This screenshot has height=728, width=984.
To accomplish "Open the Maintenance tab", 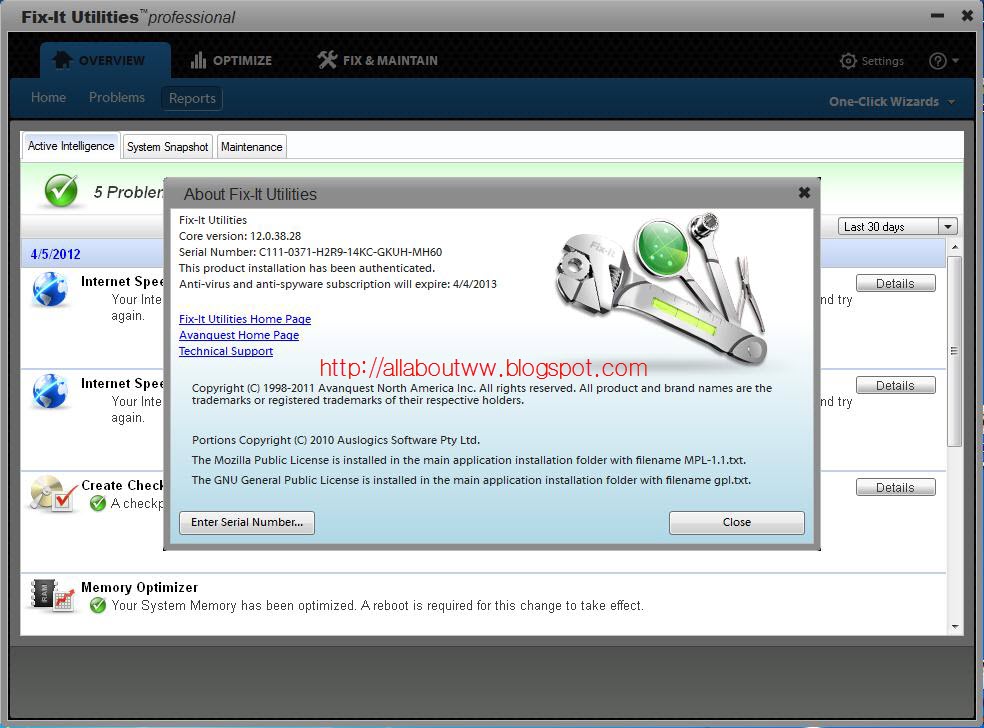I will (252, 147).
